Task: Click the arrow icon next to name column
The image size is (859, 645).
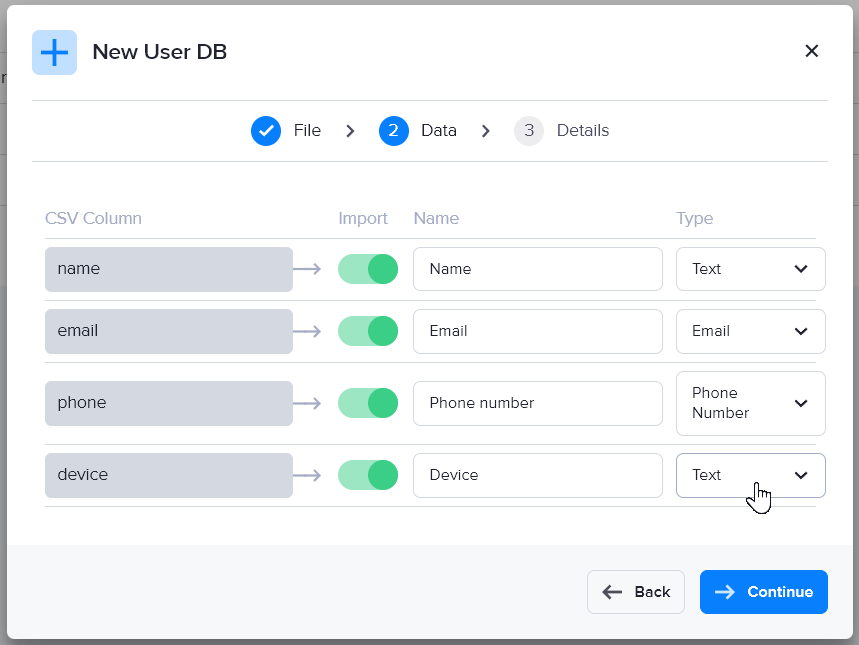Action: tap(307, 269)
